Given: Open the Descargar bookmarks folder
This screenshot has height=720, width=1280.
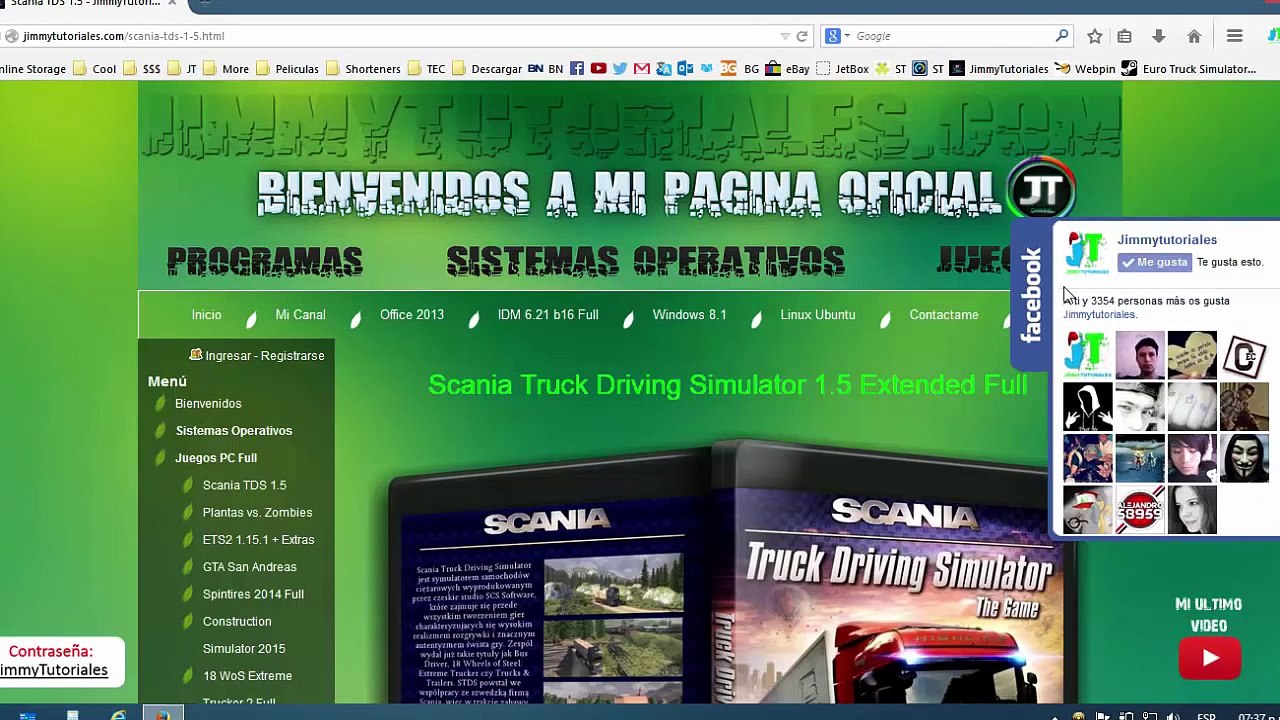Looking at the screenshot, I should click(x=488, y=68).
